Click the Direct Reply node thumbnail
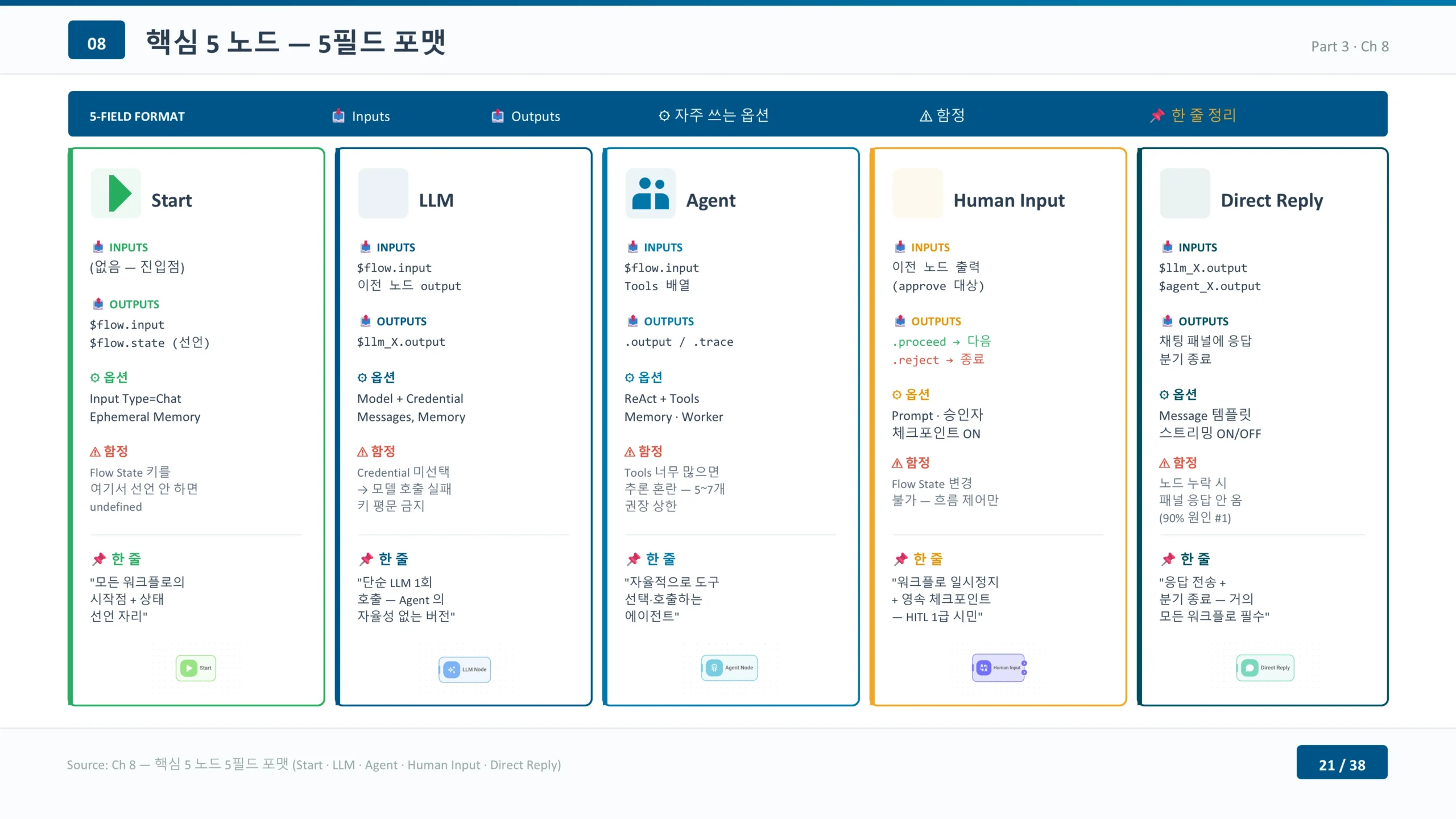This screenshot has width=1456, height=819. [1265, 668]
